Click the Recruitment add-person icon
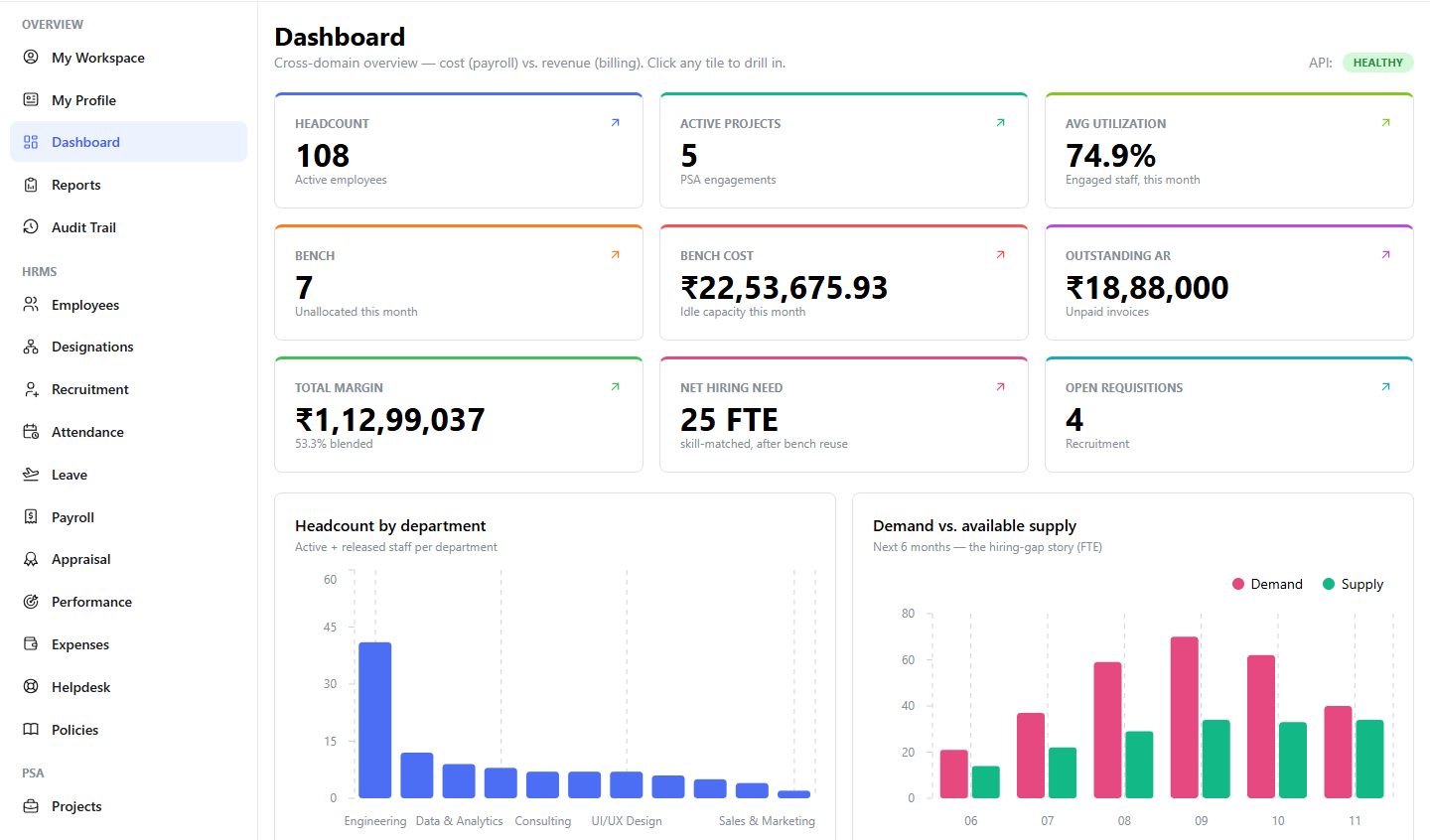Screen dimensions: 1430x840 pyautogui.click(x=31, y=389)
